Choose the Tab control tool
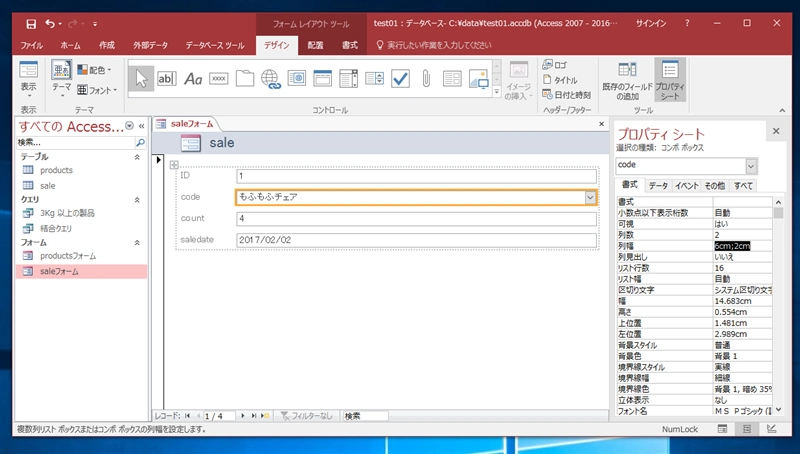This screenshot has height=454, width=800. point(245,79)
